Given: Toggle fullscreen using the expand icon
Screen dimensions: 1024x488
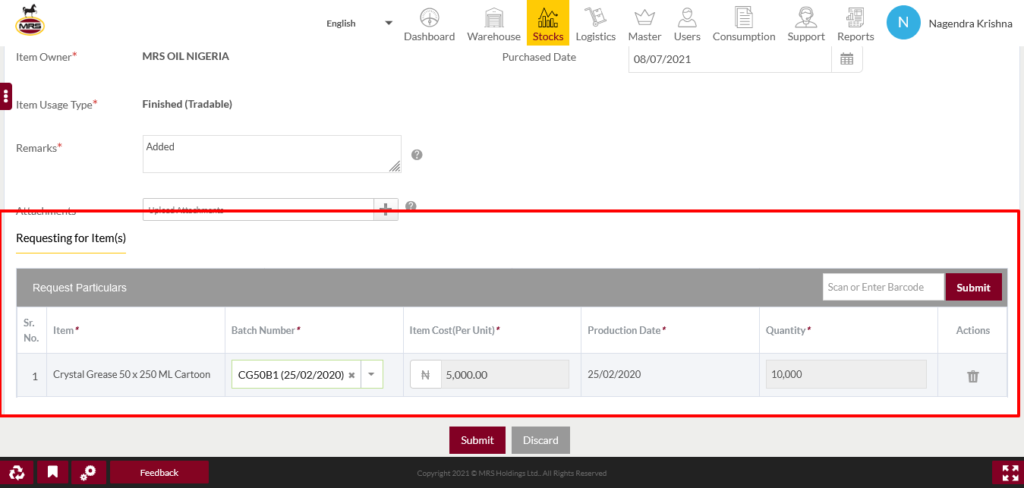Looking at the screenshot, I should click(x=1010, y=473).
